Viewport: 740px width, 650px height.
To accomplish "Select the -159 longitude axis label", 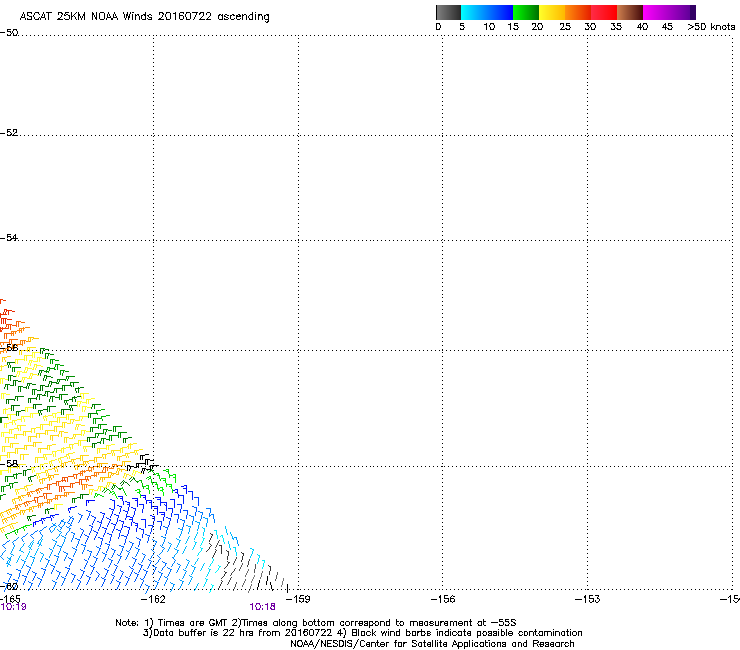I will click(x=298, y=599).
